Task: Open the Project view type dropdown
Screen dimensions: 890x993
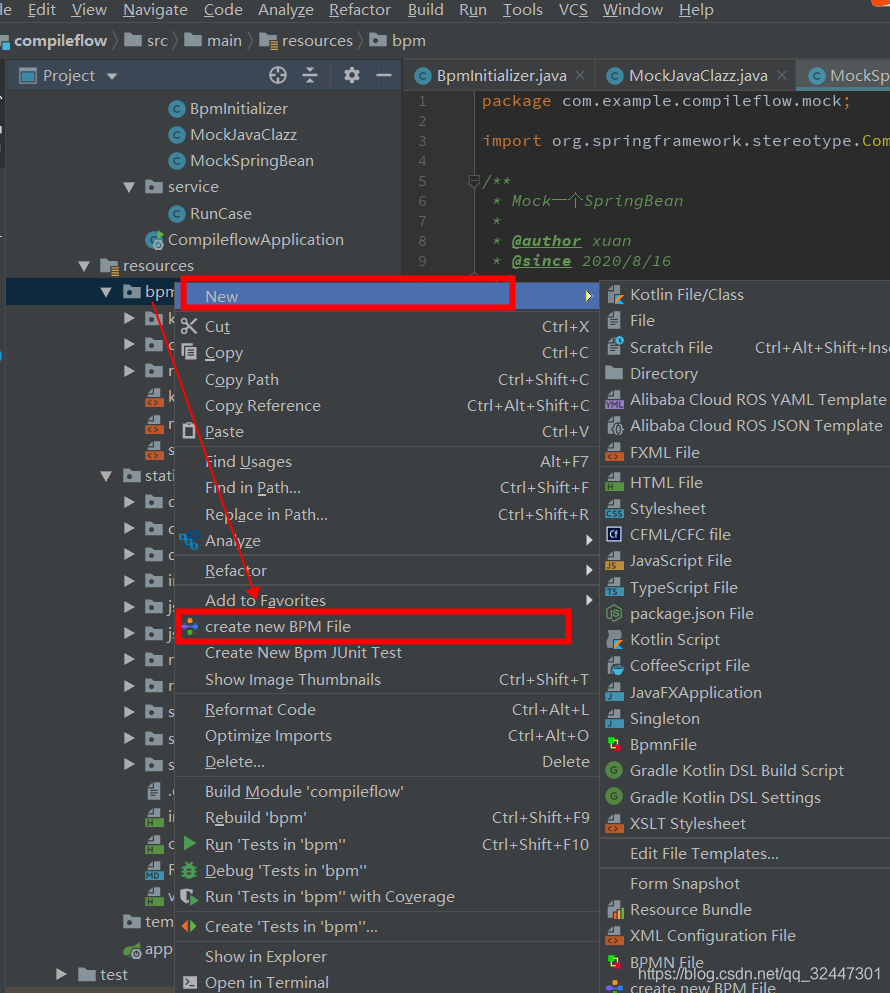Action: point(111,75)
